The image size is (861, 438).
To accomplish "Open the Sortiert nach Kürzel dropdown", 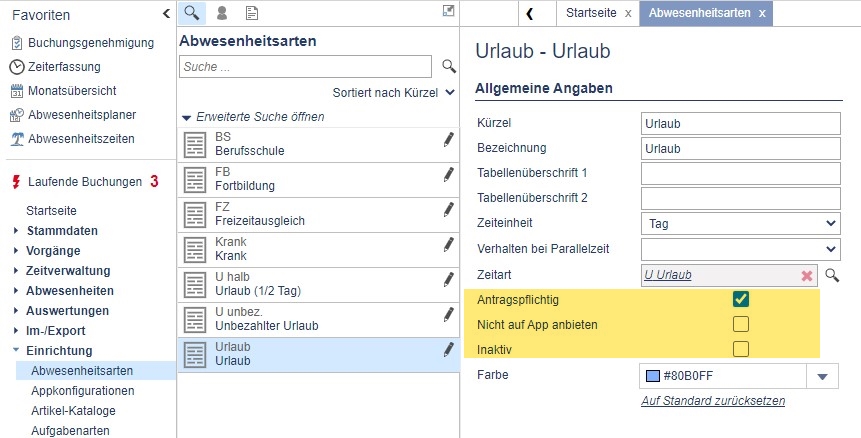I will pyautogui.click(x=394, y=93).
